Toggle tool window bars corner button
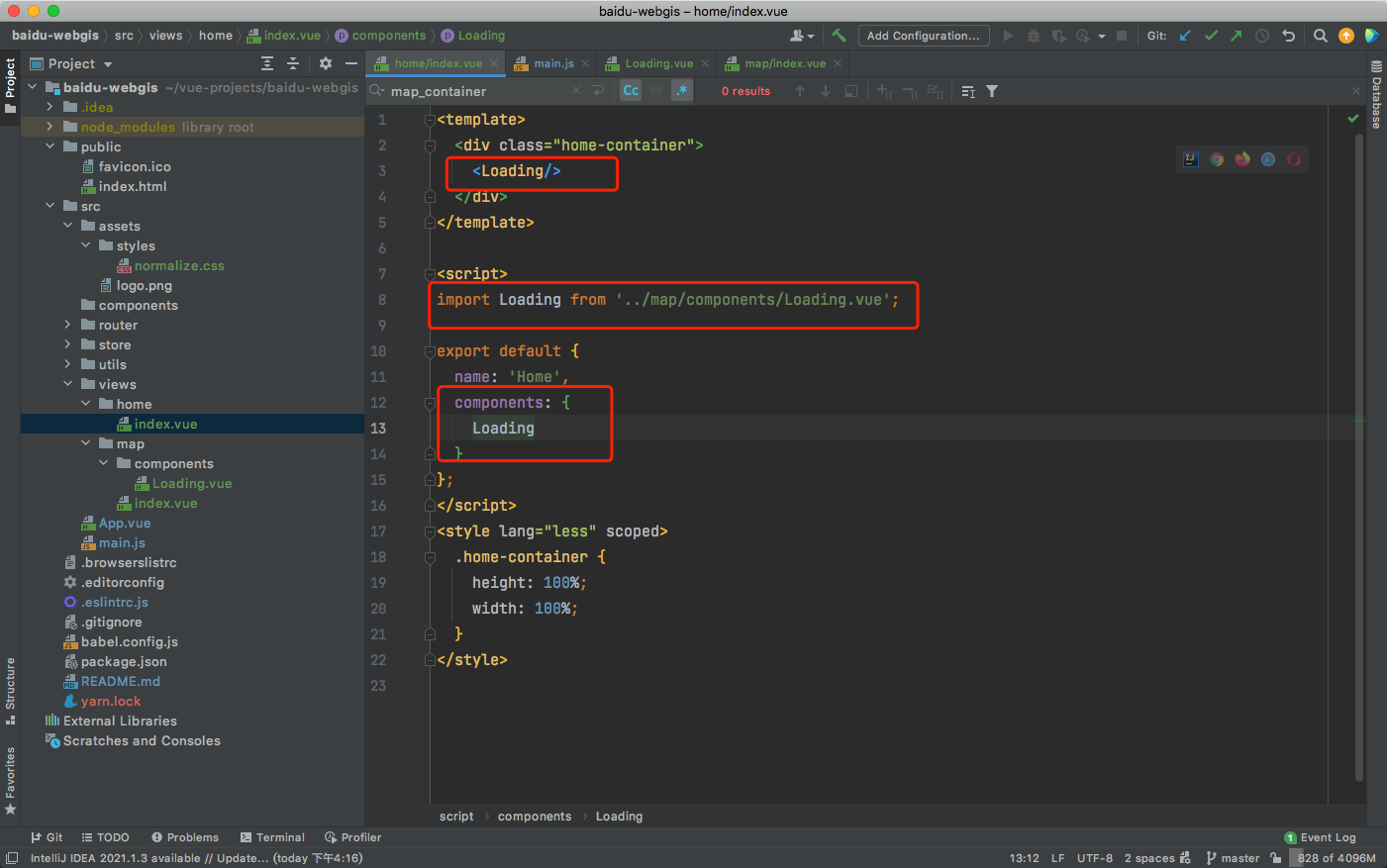This screenshot has width=1387, height=868. click(x=12, y=858)
